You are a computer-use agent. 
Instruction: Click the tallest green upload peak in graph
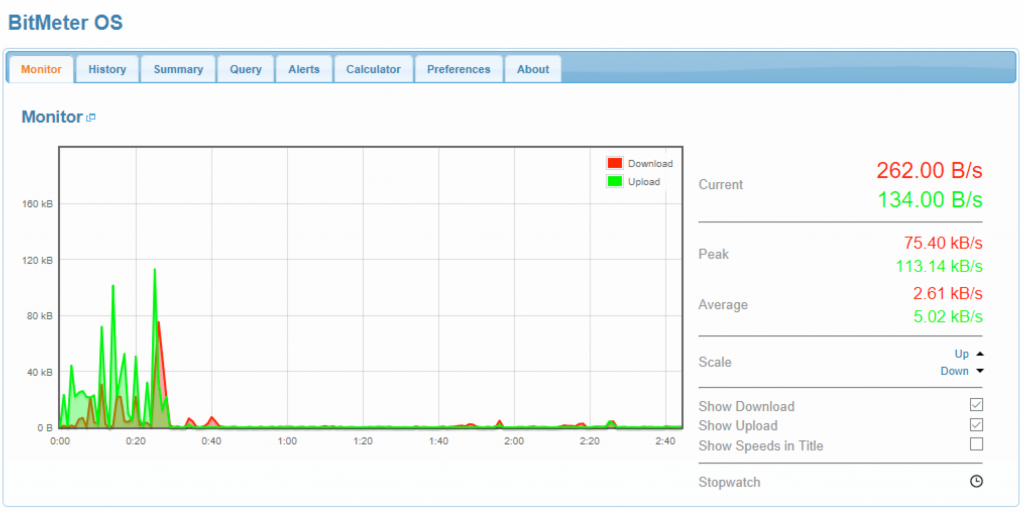click(x=155, y=270)
